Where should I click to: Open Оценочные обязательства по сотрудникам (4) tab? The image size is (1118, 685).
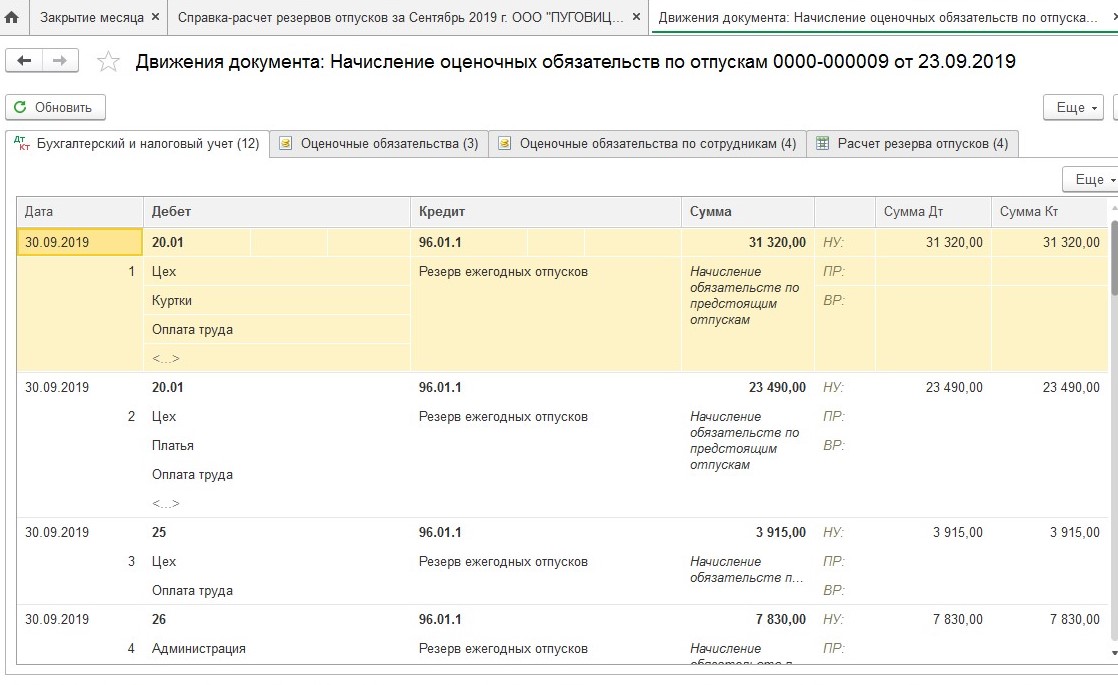point(648,144)
